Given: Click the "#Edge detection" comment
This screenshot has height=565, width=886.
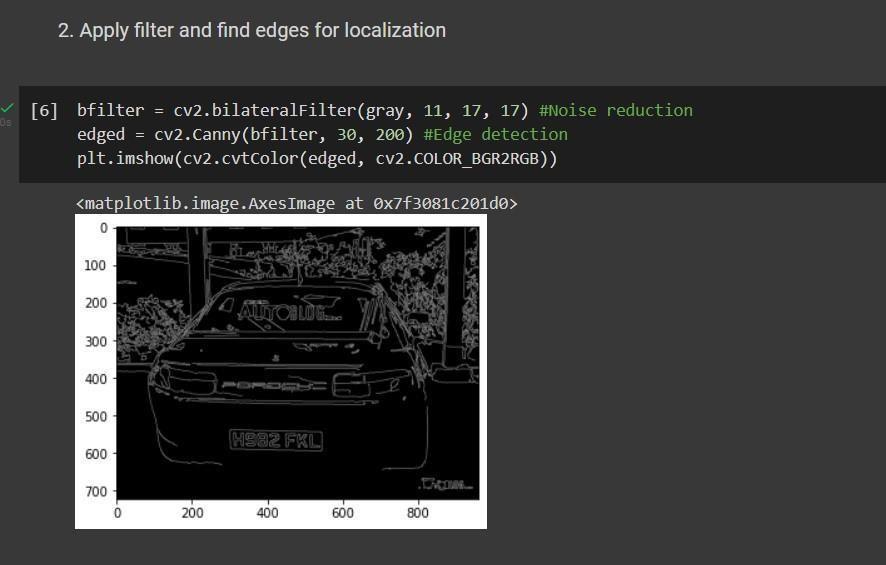Looking at the screenshot, I should 496,134.
